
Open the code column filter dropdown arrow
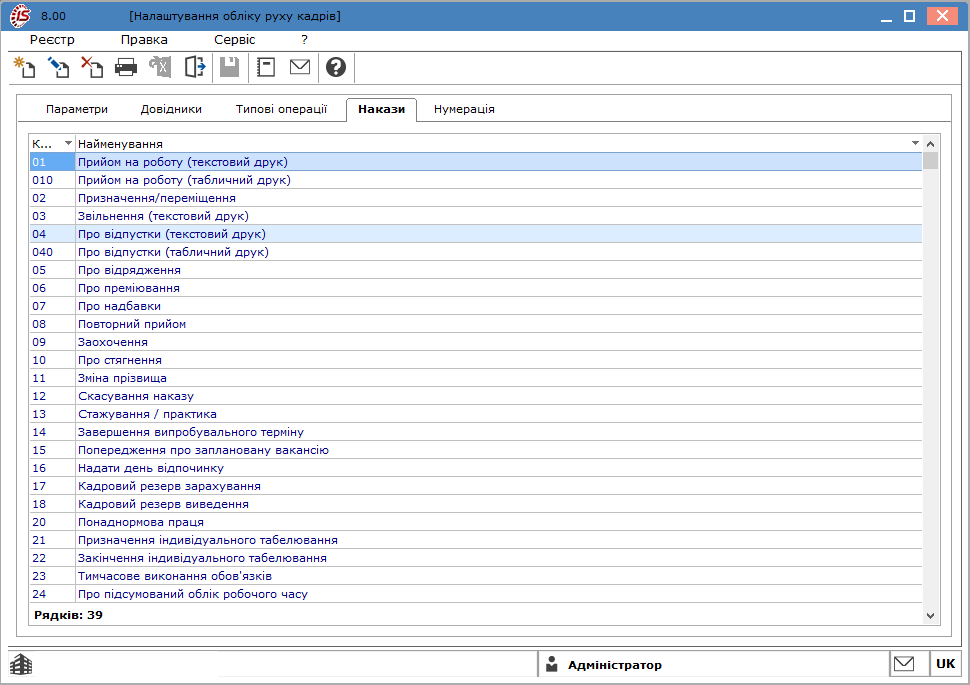click(x=68, y=144)
